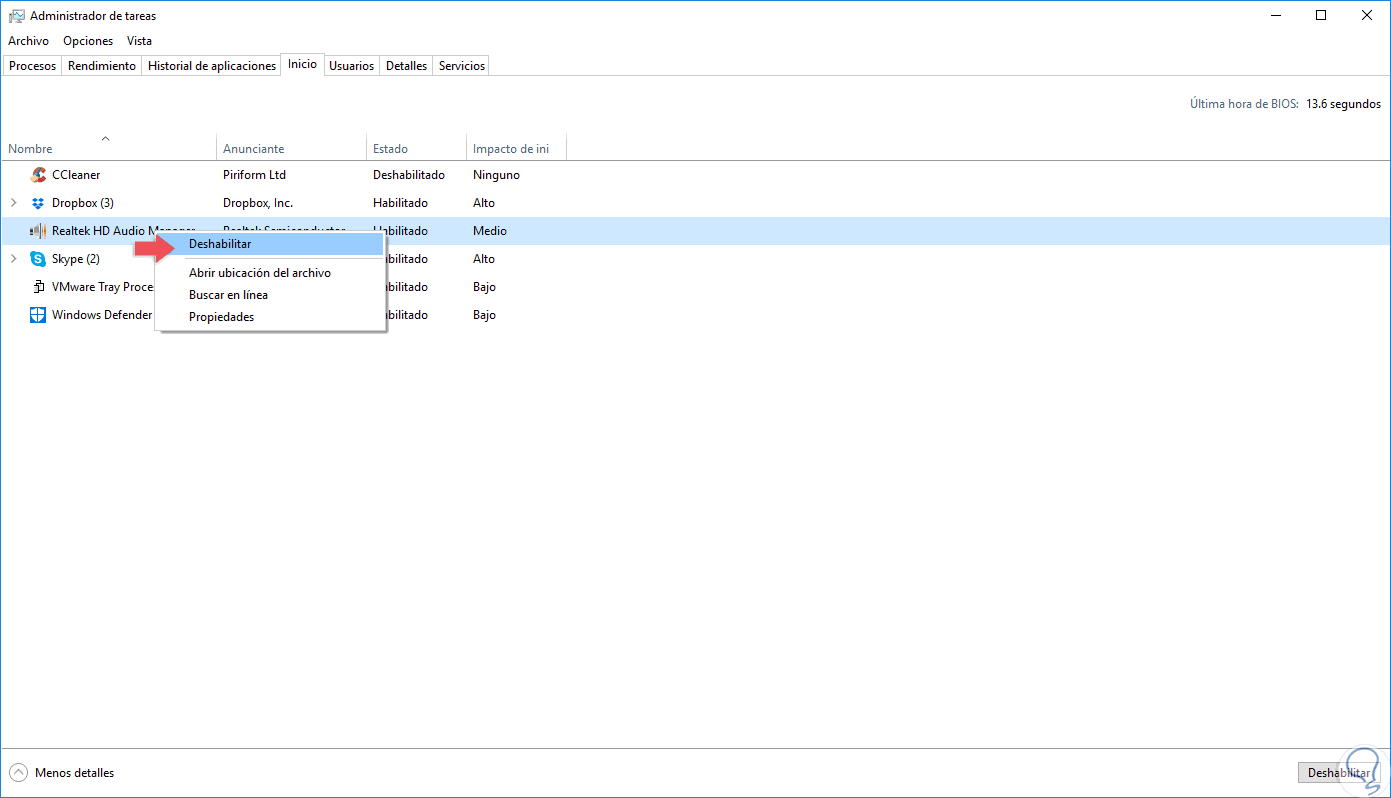Go to the Detalles tab
Viewport: 1391px width, 798px height.
(x=407, y=66)
